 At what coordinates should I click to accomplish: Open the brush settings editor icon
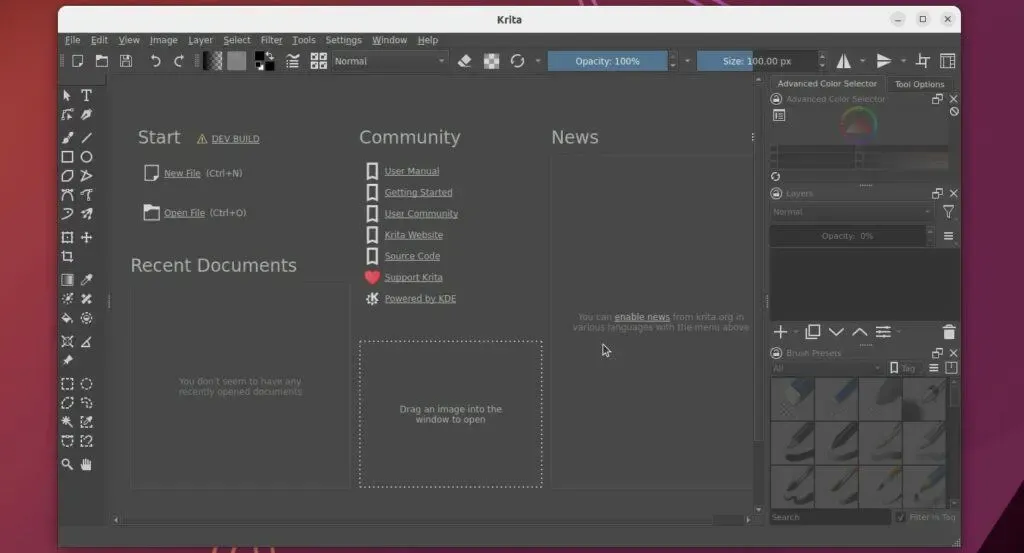coord(293,61)
